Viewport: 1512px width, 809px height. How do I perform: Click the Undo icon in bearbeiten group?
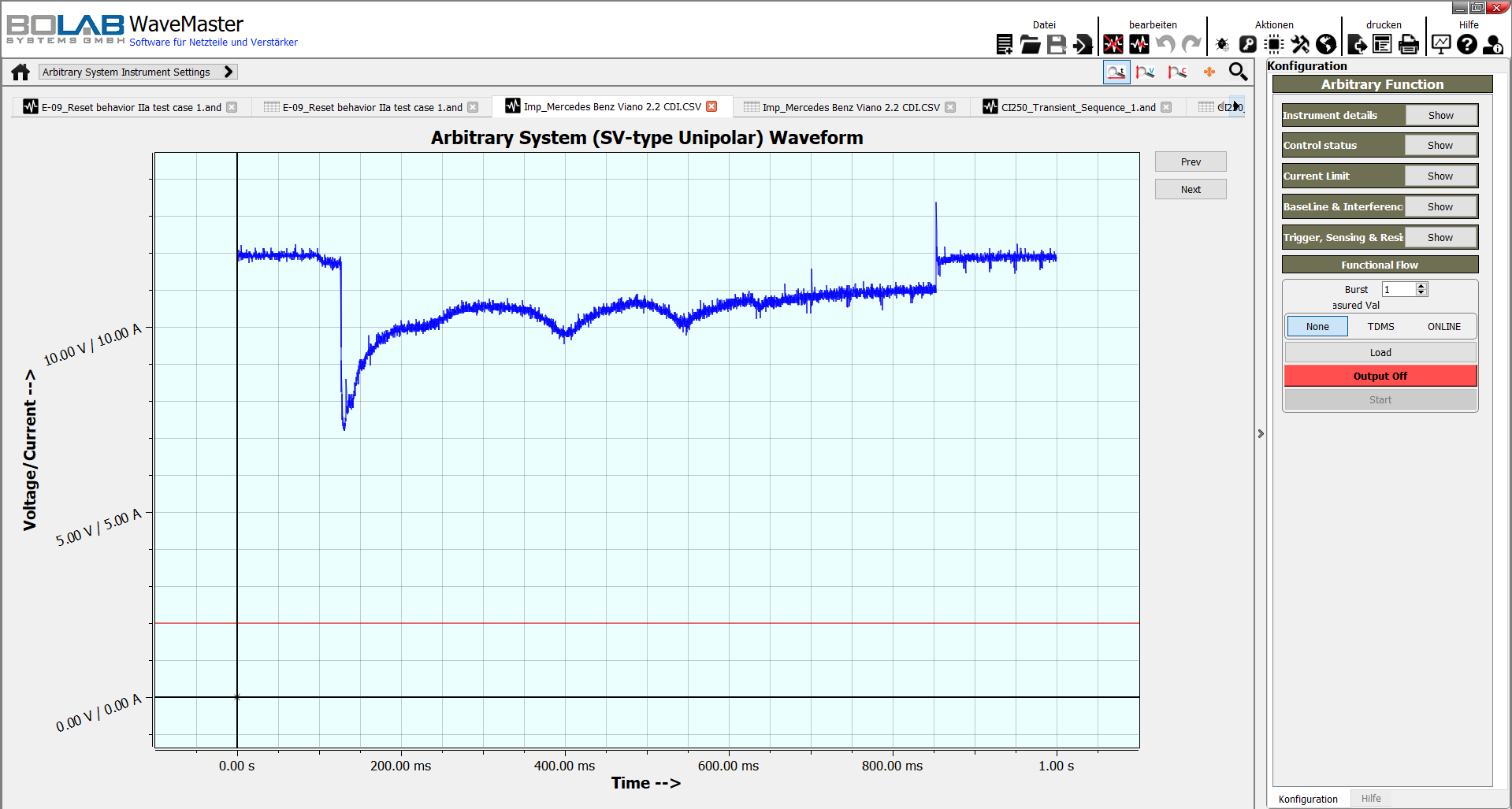tap(1166, 45)
